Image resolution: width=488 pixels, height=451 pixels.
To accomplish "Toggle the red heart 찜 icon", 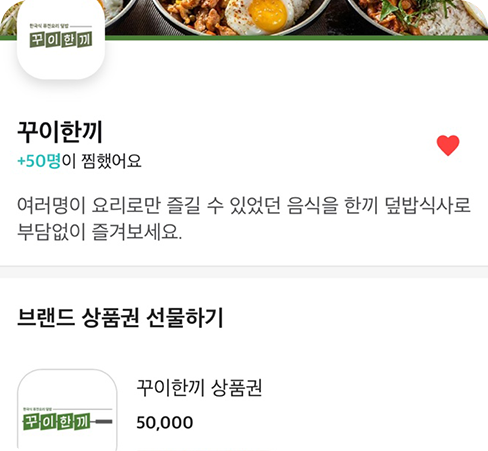I will click(x=448, y=145).
